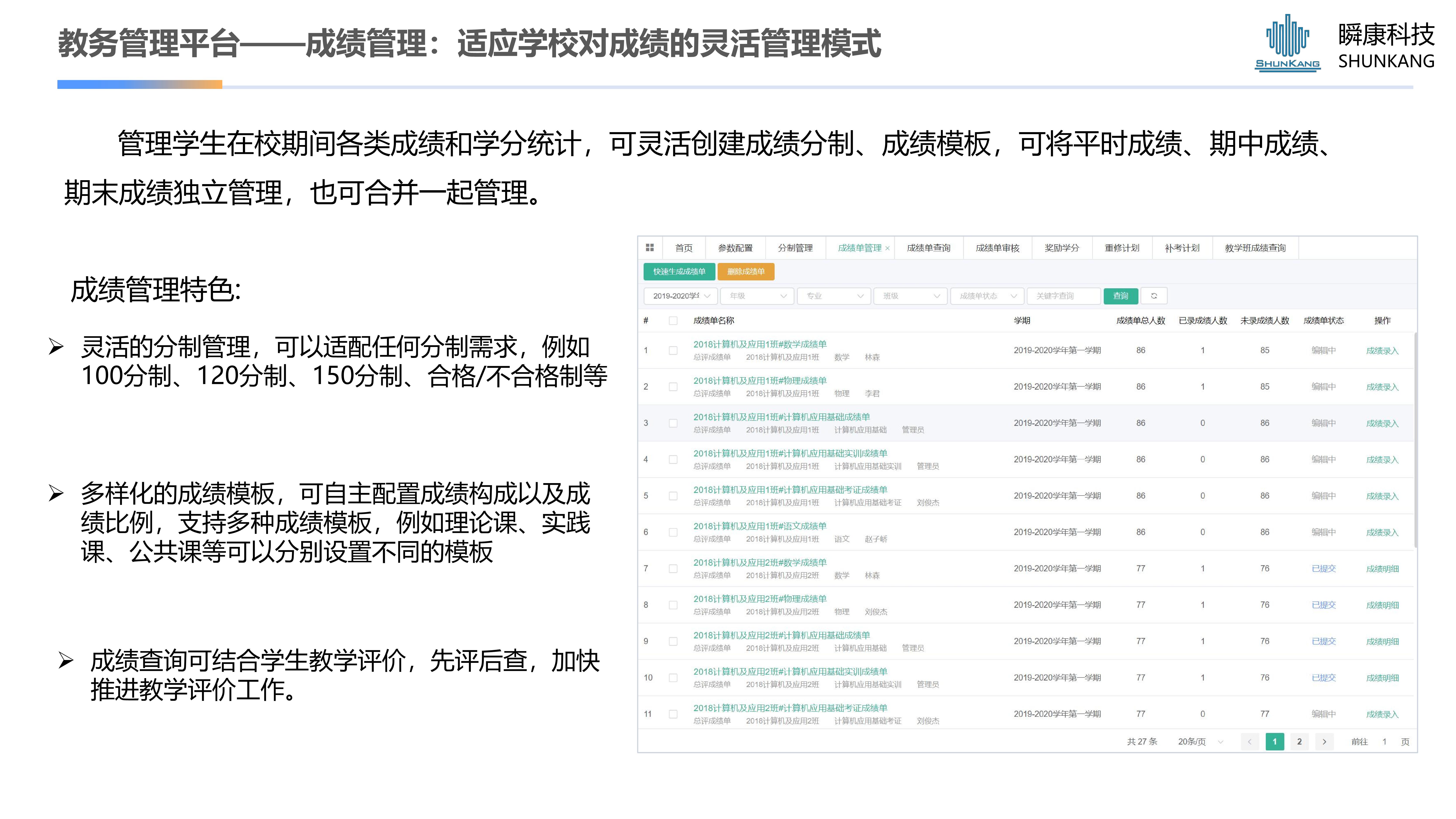The height and width of the screenshot is (819, 1456).
Task: Check row 3 计算机应用基础成绩单 checkbox
Action: [x=673, y=423]
